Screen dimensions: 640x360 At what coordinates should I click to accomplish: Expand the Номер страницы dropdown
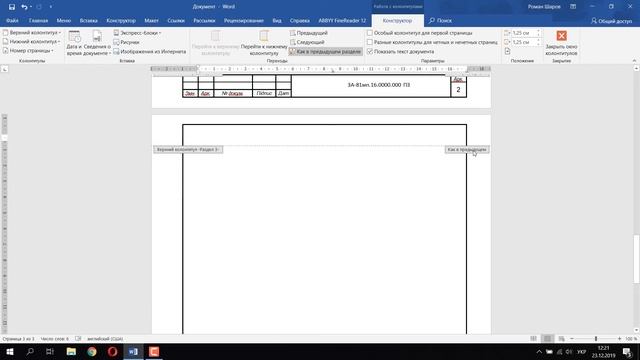pos(28,51)
